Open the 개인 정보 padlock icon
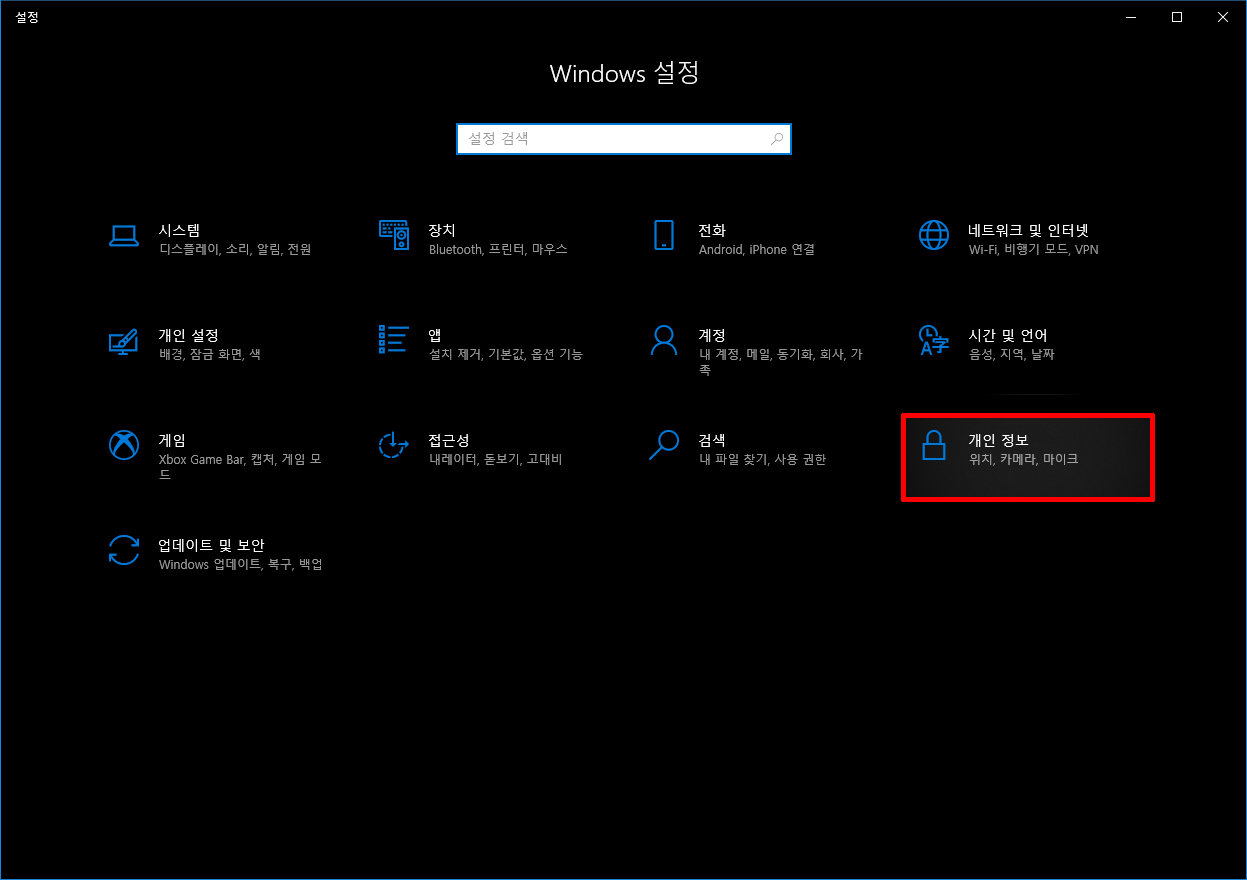The height and width of the screenshot is (880, 1247). (x=934, y=445)
